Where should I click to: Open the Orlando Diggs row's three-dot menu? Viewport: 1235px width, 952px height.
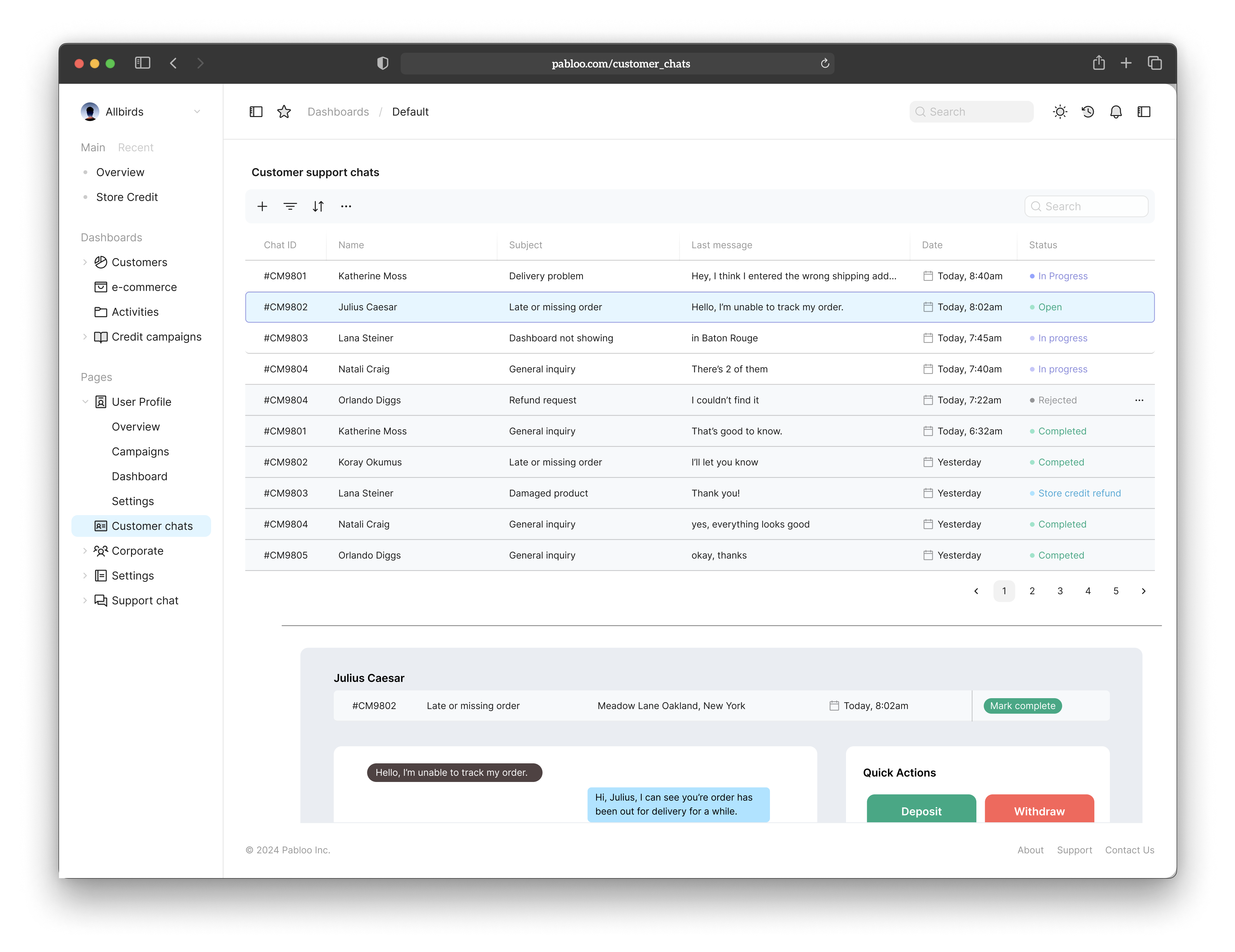(x=1139, y=400)
